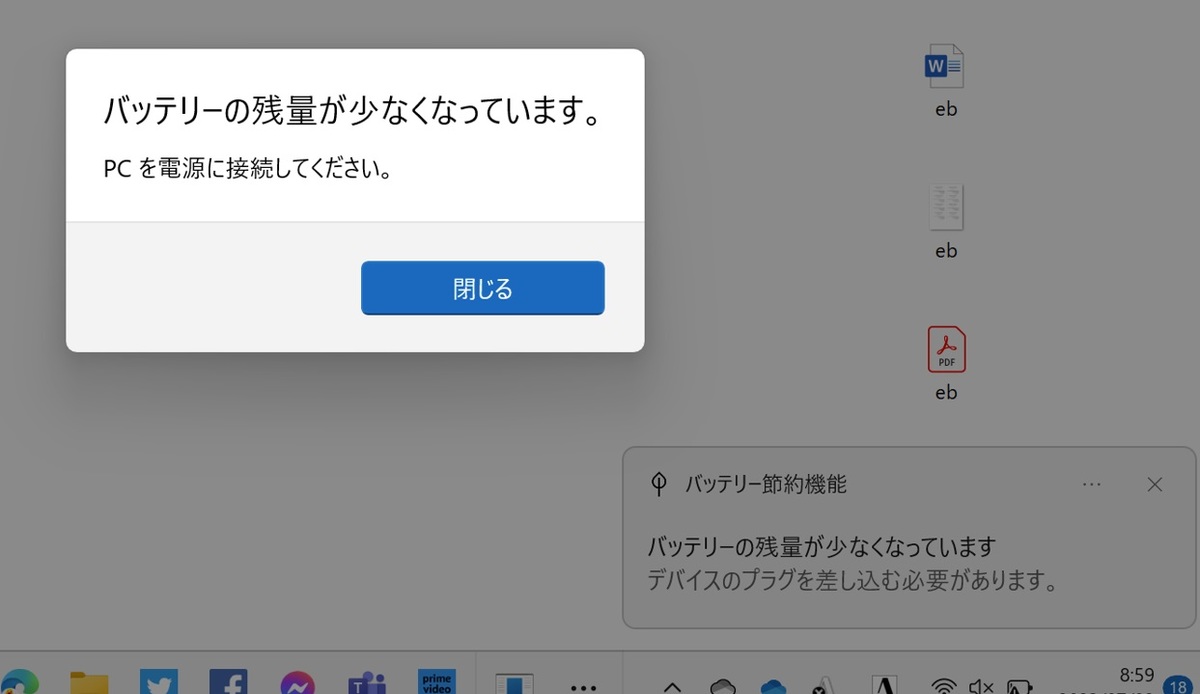Click the grey cloud tray icon
The height and width of the screenshot is (694, 1200).
722,687
